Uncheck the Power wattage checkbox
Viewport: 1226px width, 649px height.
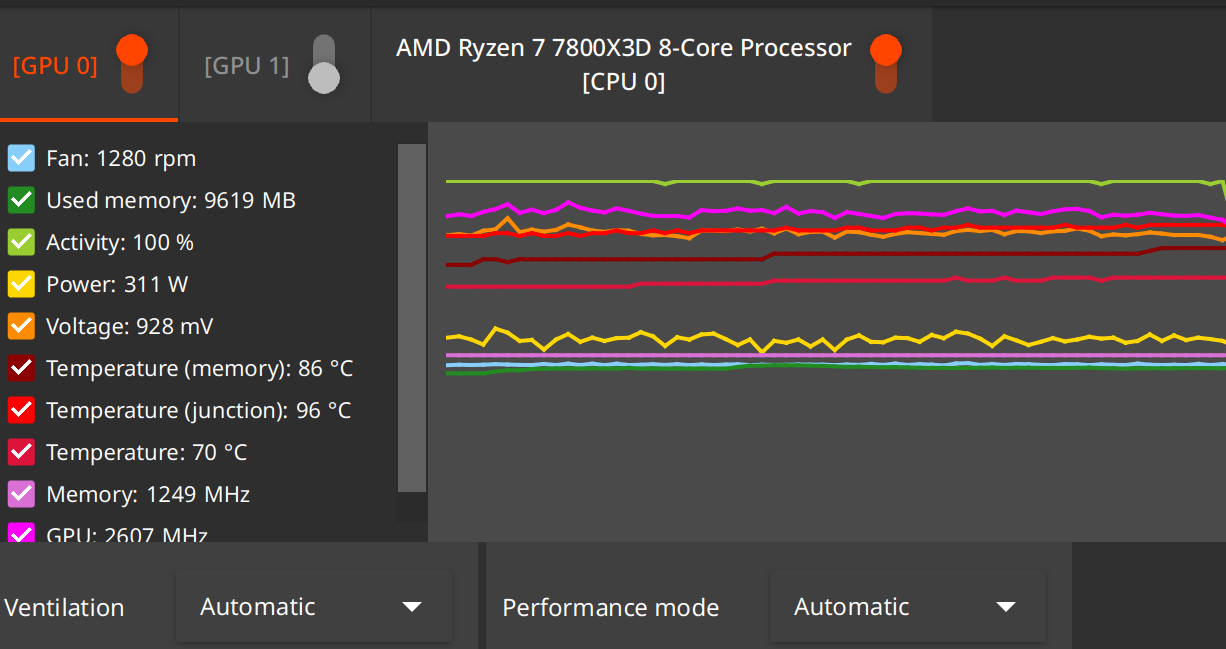[22, 284]
